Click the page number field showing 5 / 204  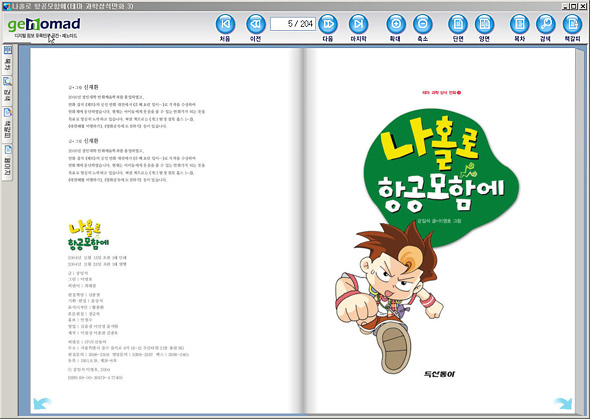point(293,24)
